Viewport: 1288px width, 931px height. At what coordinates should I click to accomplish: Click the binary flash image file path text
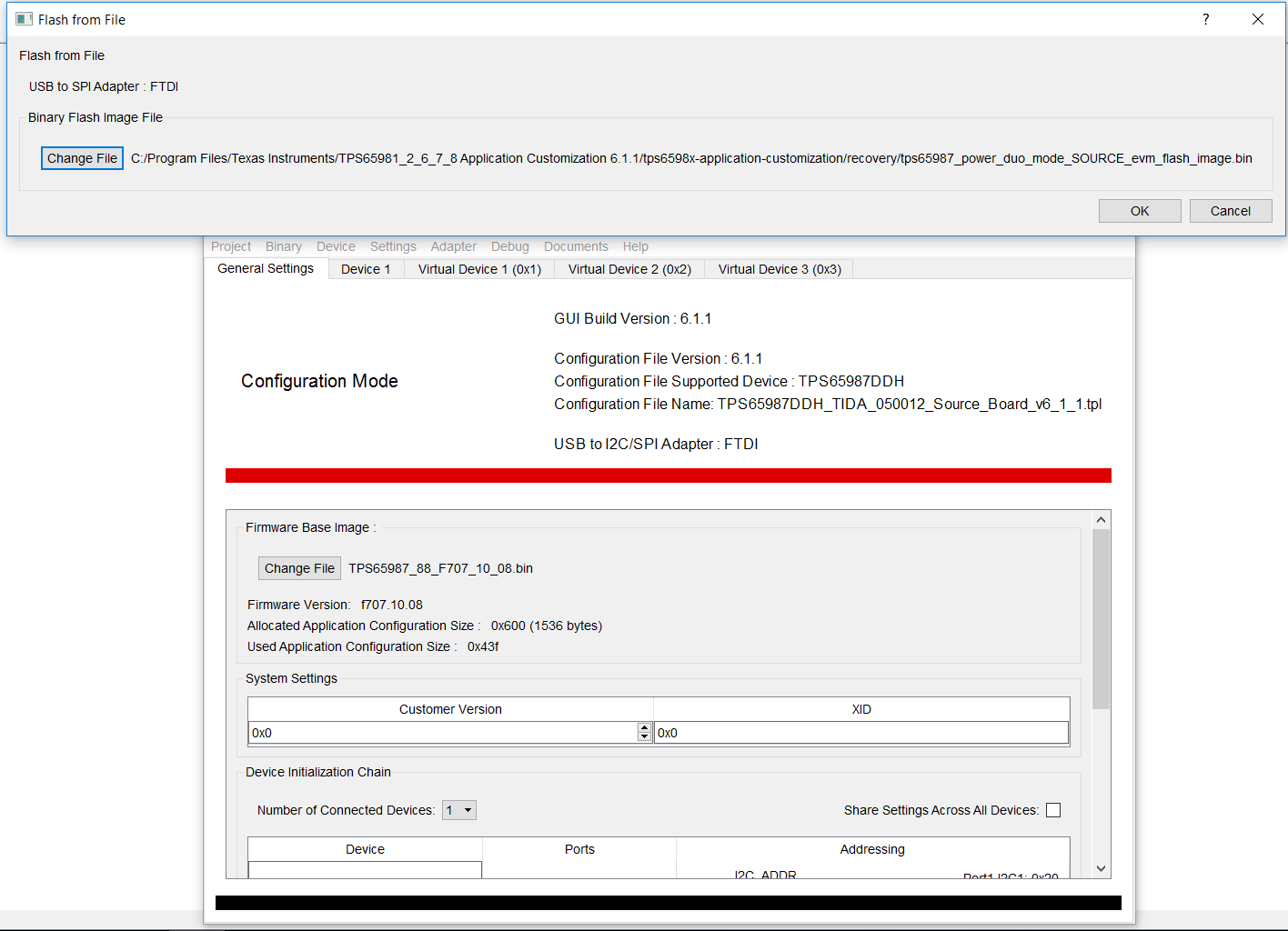691,158
